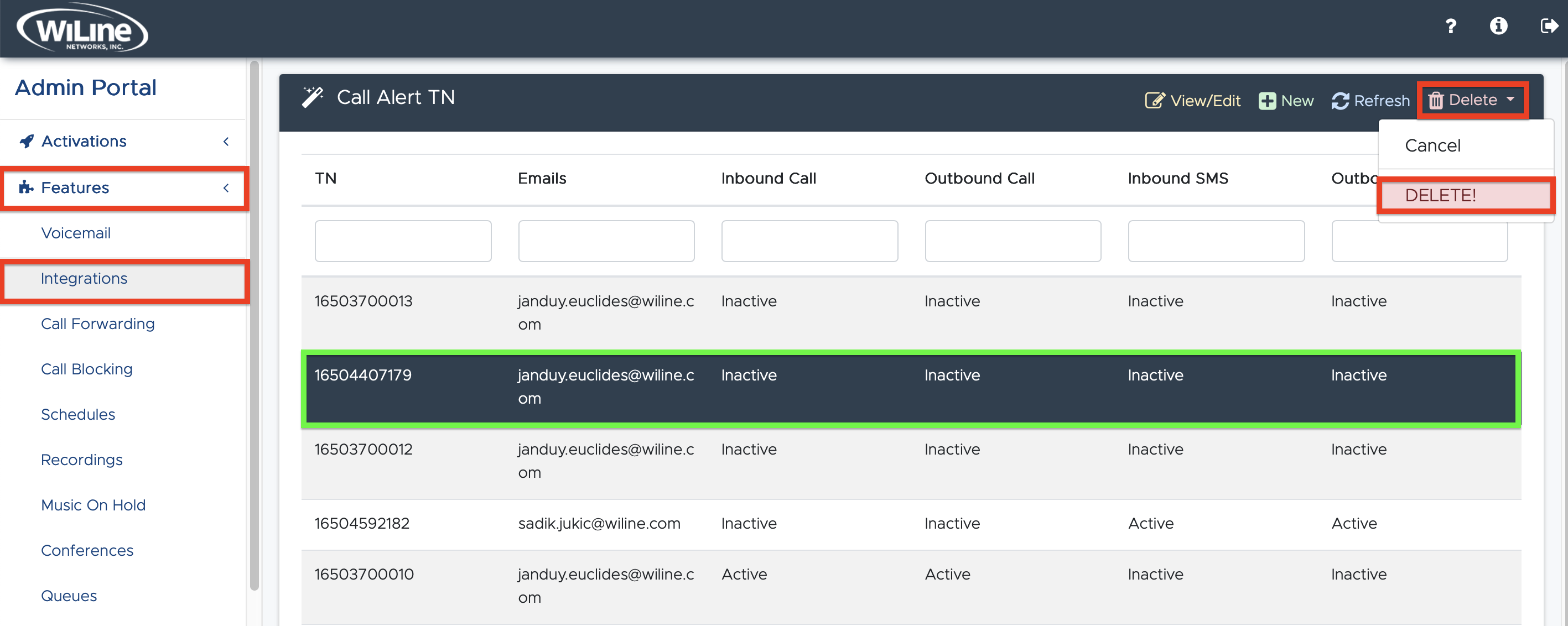This screenshot has width=1568, height=626.
Task: Click the magic wand icon beside Call Alert TN
Action: (313, 96)
